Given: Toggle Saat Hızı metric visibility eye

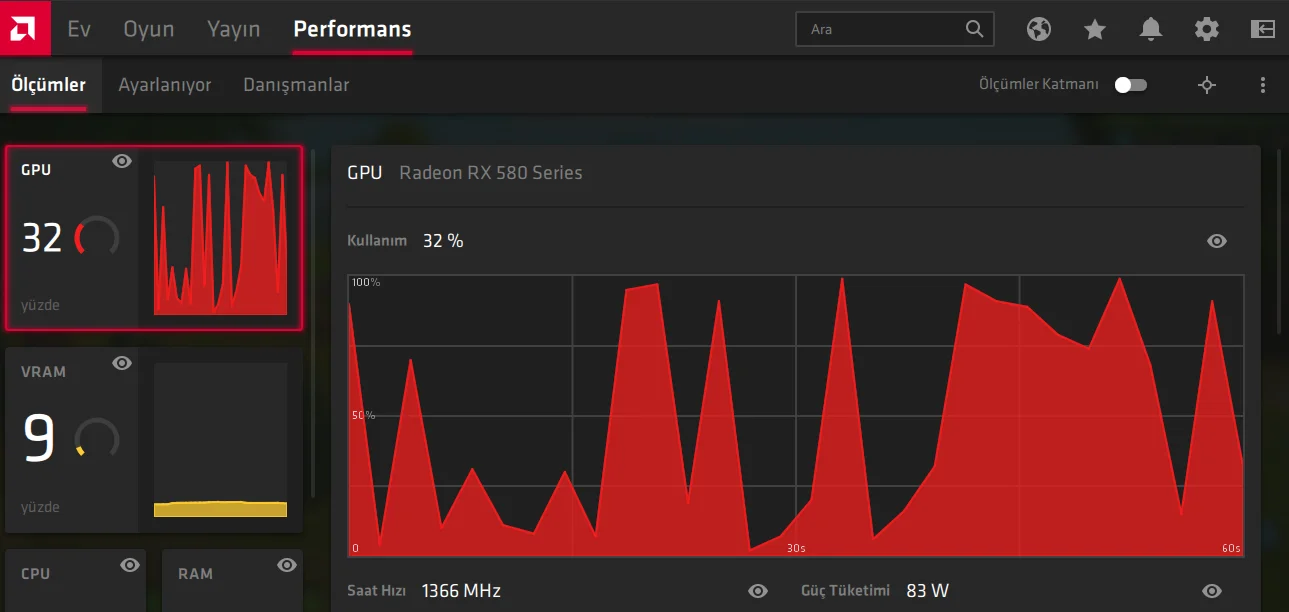Looking at the screenshot, I should 758,591.
